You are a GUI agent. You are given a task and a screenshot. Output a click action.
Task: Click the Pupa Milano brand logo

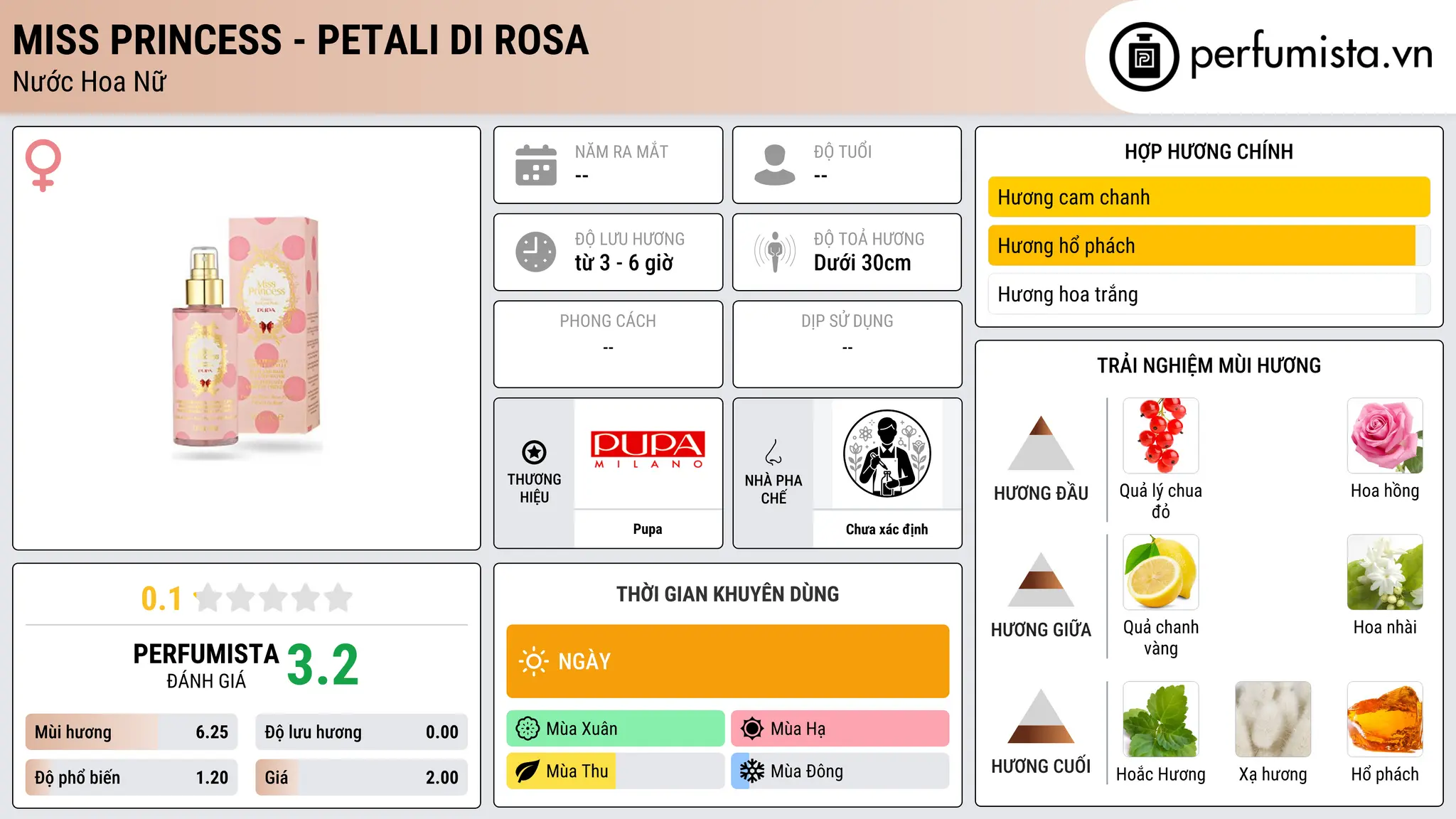[x=648, y=449]
